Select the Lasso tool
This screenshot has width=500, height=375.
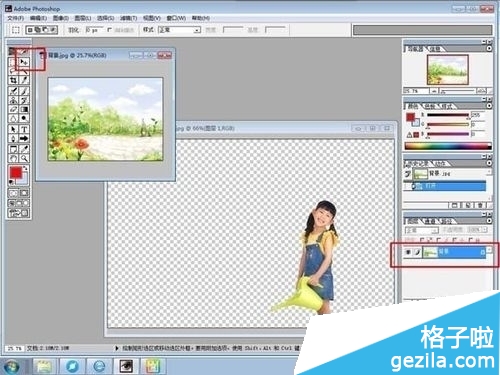coord(13,71)
